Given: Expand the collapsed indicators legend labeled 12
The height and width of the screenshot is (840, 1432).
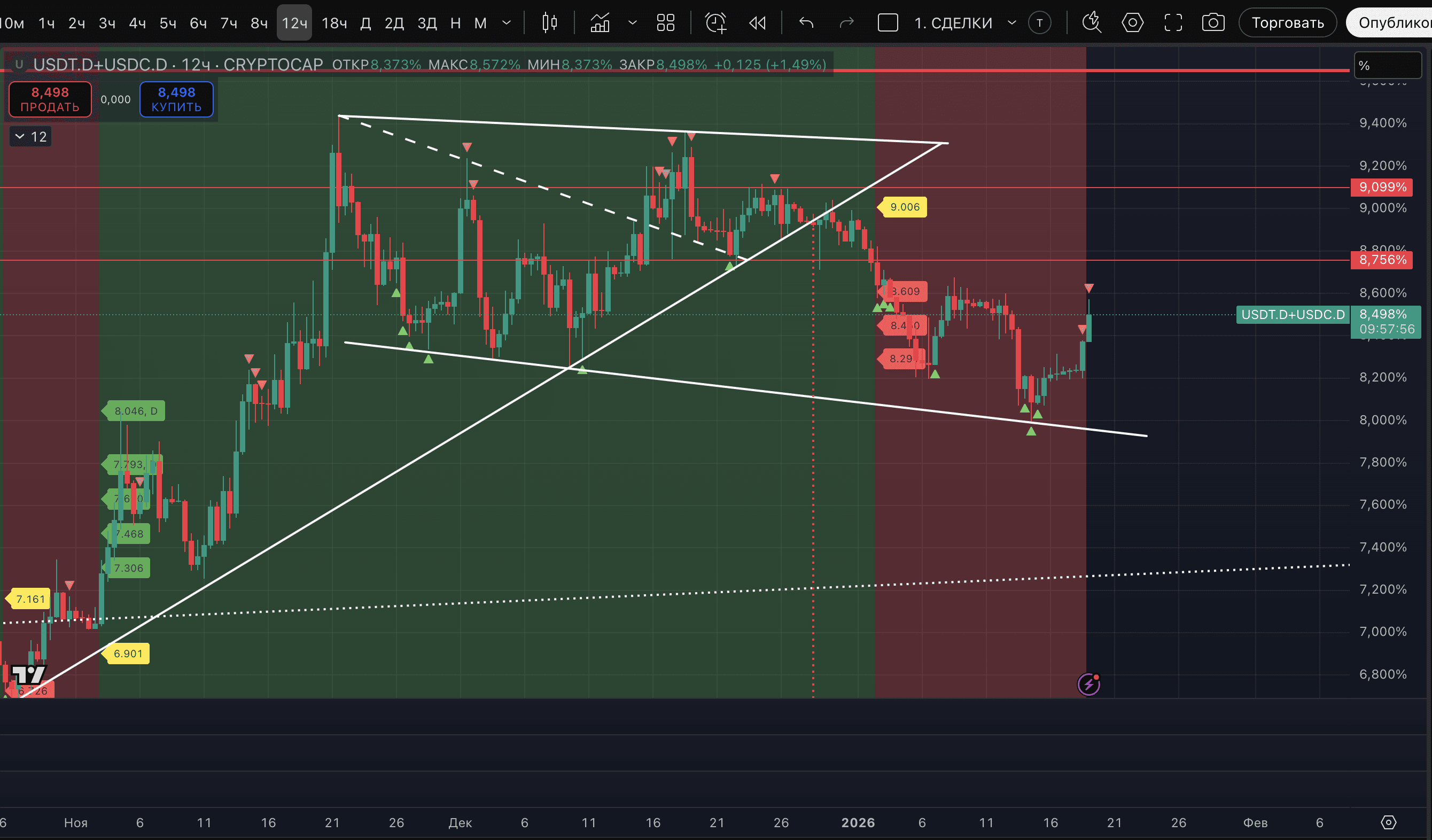Looking at the screenshot, I should [30, 136].
